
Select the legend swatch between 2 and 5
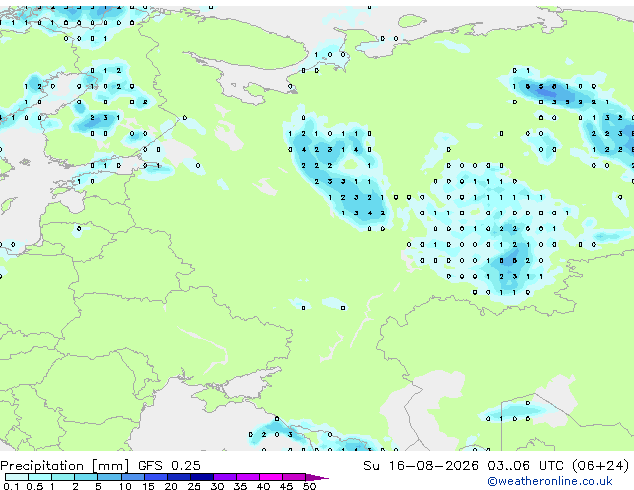(86, 477)
